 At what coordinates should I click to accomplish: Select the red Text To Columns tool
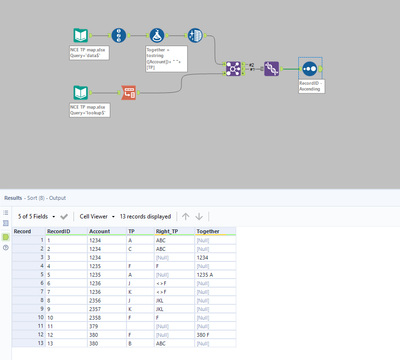[129, 93]
